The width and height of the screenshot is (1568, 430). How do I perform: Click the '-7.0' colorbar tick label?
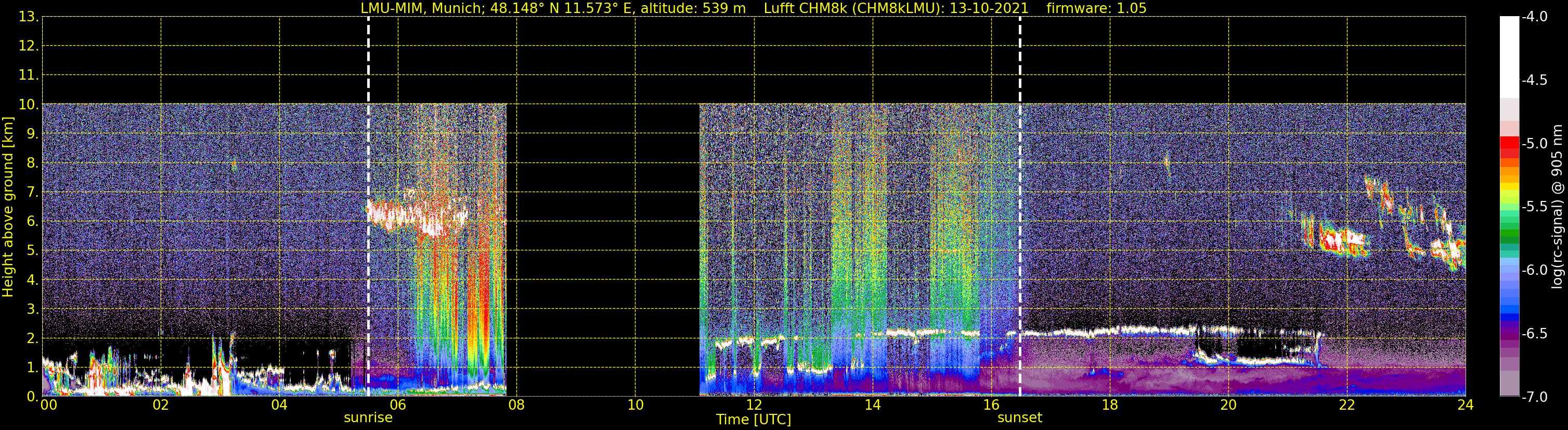[1534, 397]
